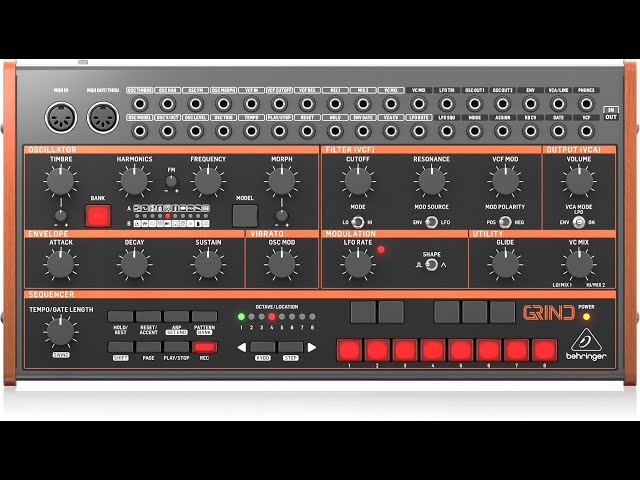
Task: Click the MIX 2 input jack
Action: [363, 104]
